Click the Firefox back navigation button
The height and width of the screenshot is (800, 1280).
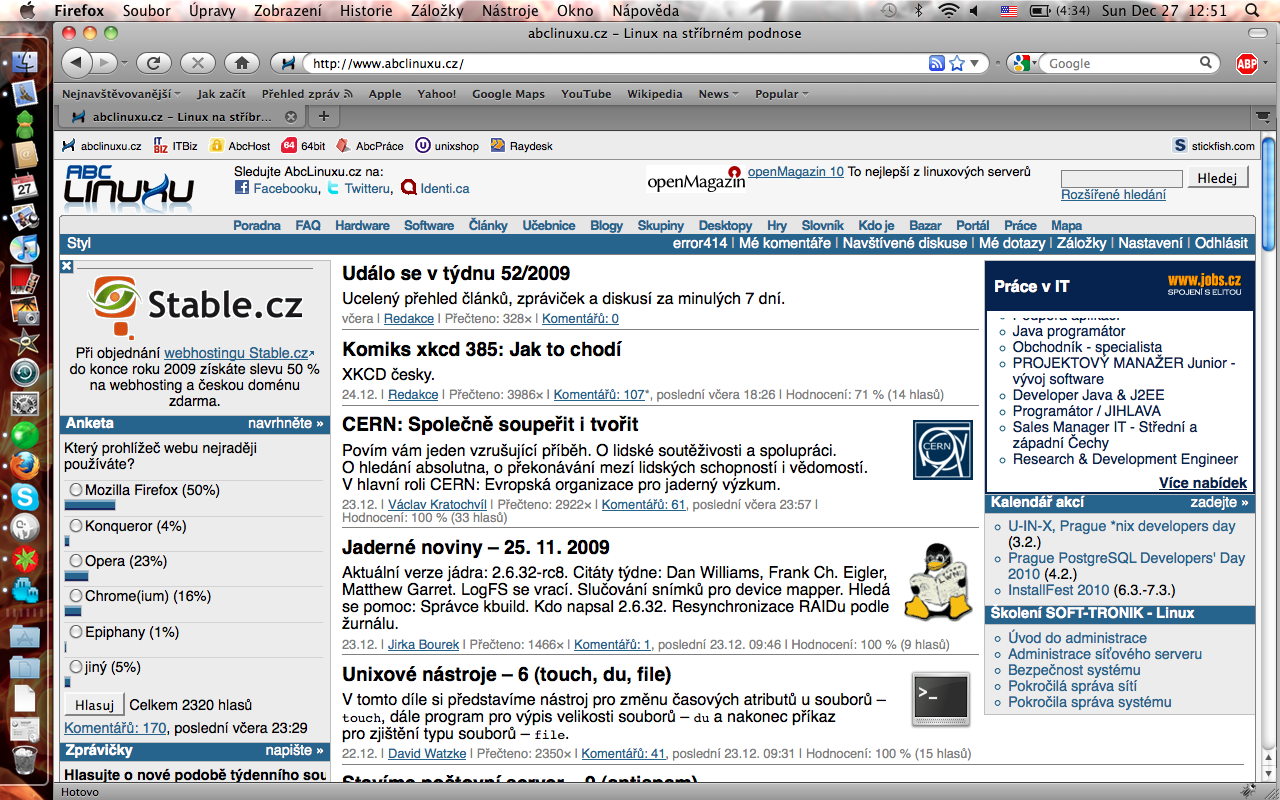pos(77,63)
